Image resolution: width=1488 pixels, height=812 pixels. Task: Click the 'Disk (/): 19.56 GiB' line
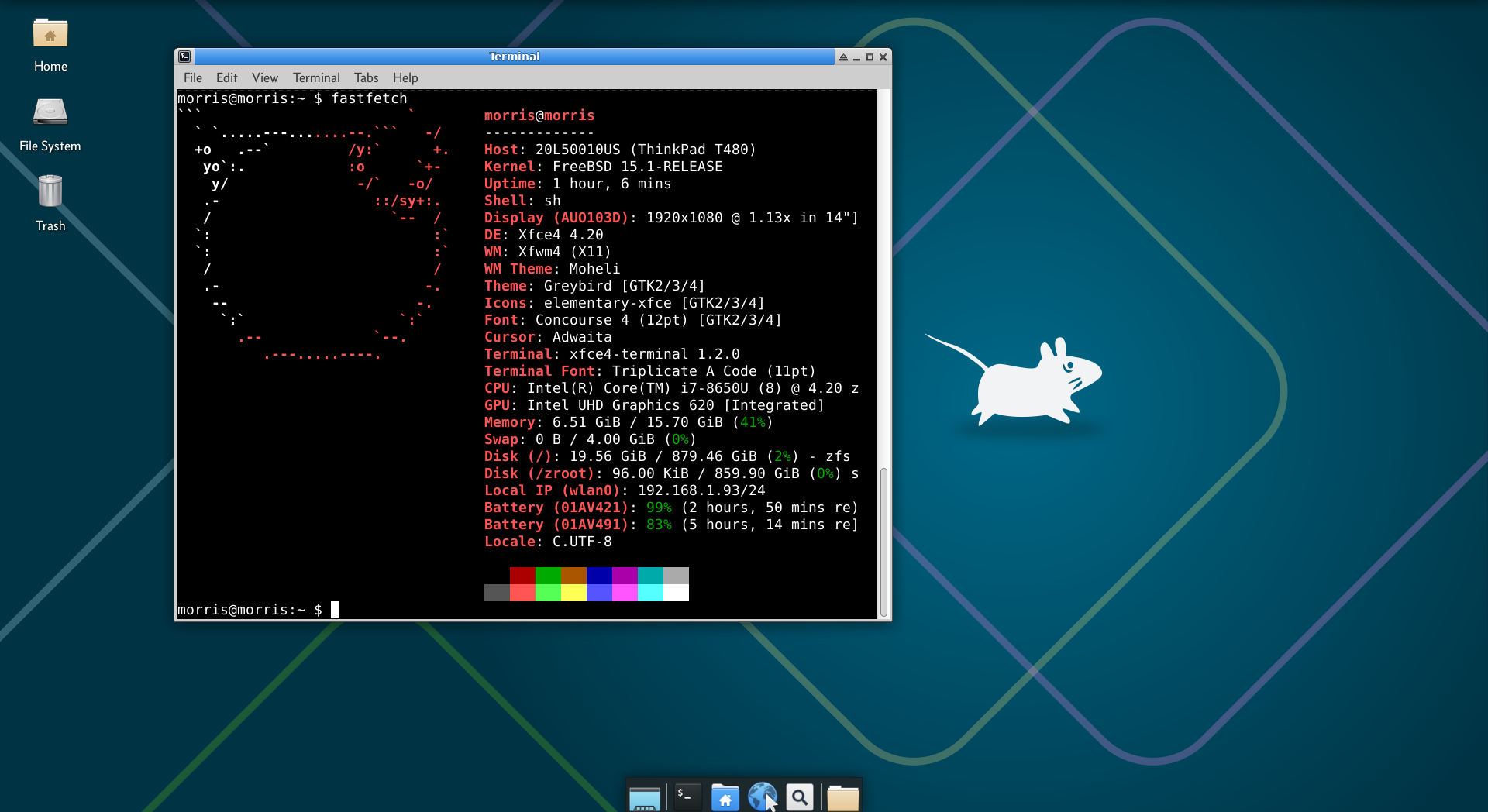[667, 456]
